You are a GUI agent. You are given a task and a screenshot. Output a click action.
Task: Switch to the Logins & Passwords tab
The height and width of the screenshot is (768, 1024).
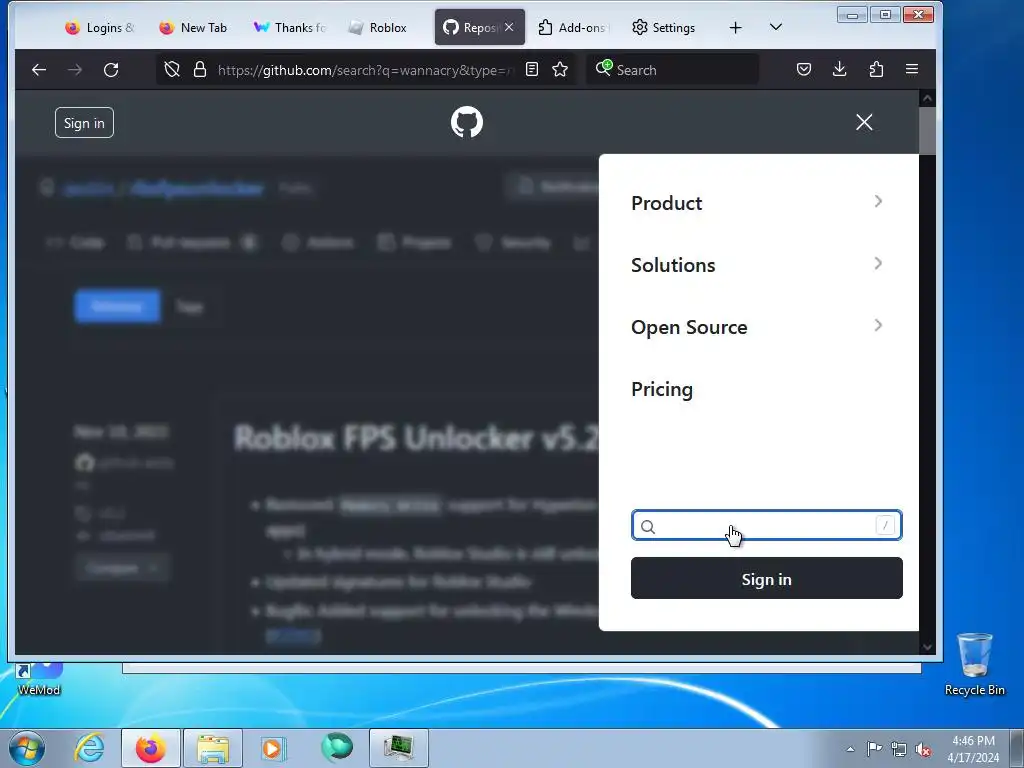[99, 27]
